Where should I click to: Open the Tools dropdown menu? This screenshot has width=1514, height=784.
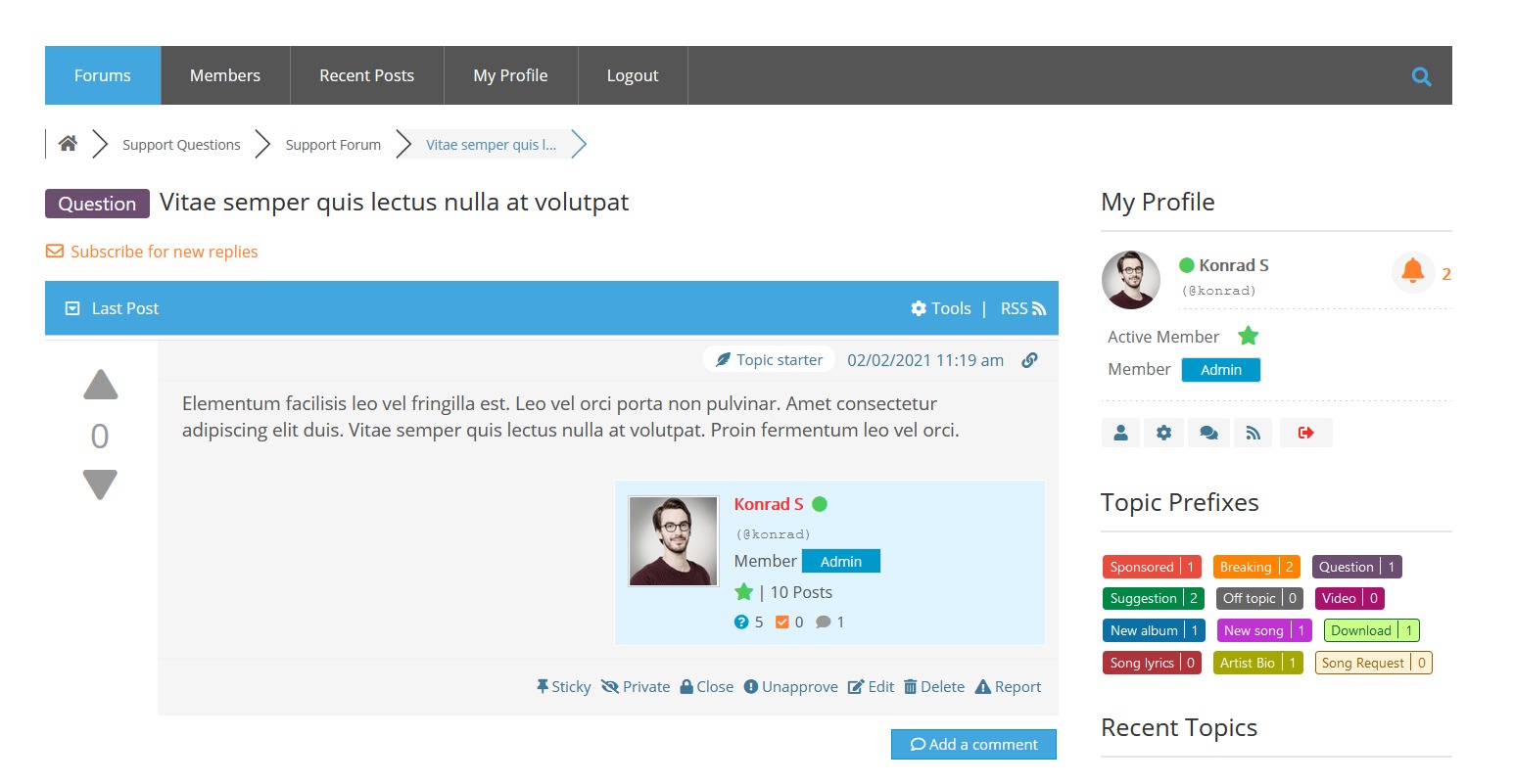pos(941,308)
